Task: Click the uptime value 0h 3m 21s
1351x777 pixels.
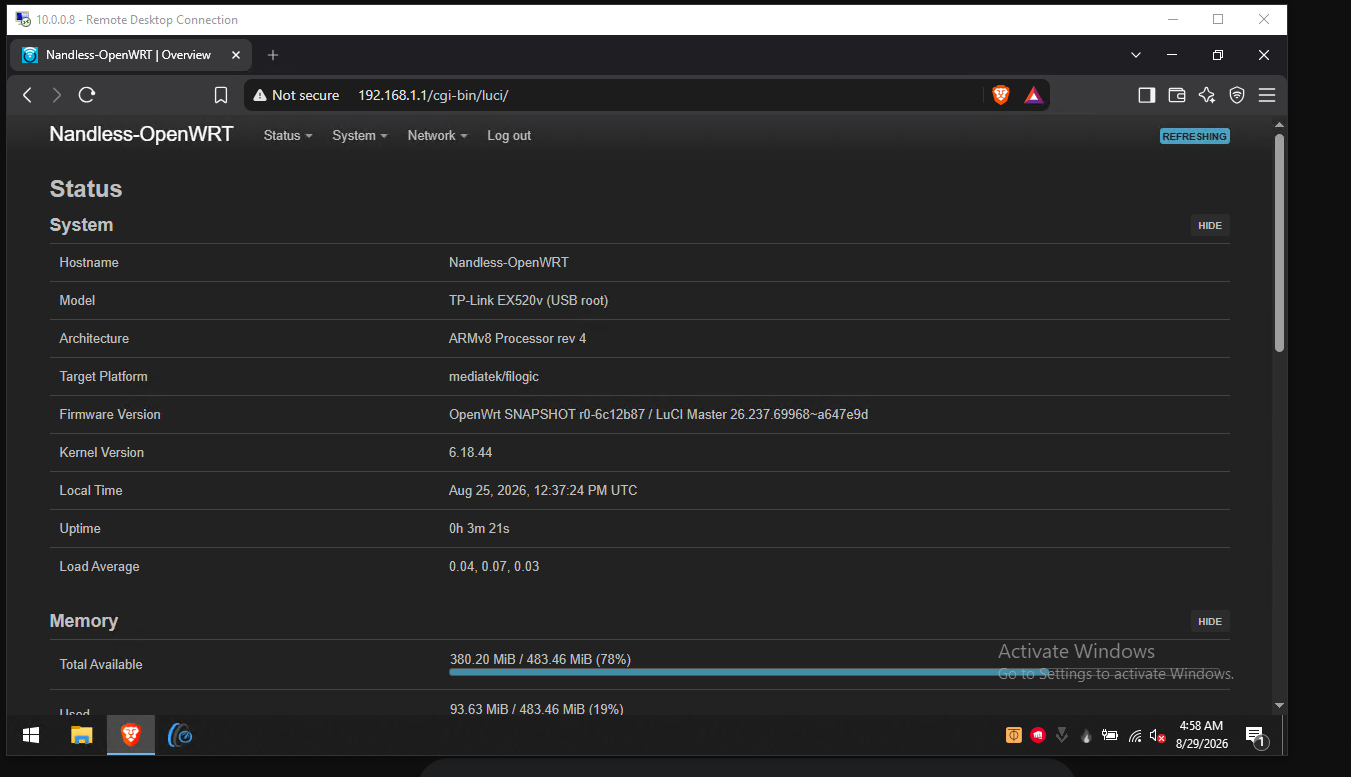Action: [479, 529]
